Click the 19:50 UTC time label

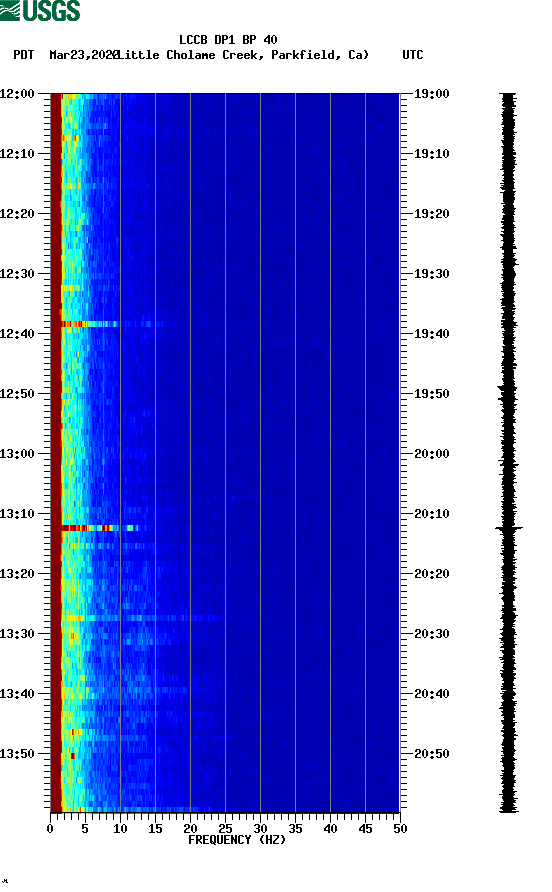(431, 394)
